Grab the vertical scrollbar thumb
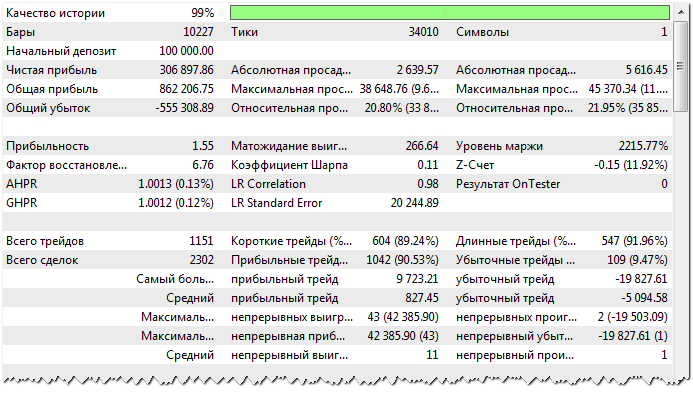 [x=681, y=66]
